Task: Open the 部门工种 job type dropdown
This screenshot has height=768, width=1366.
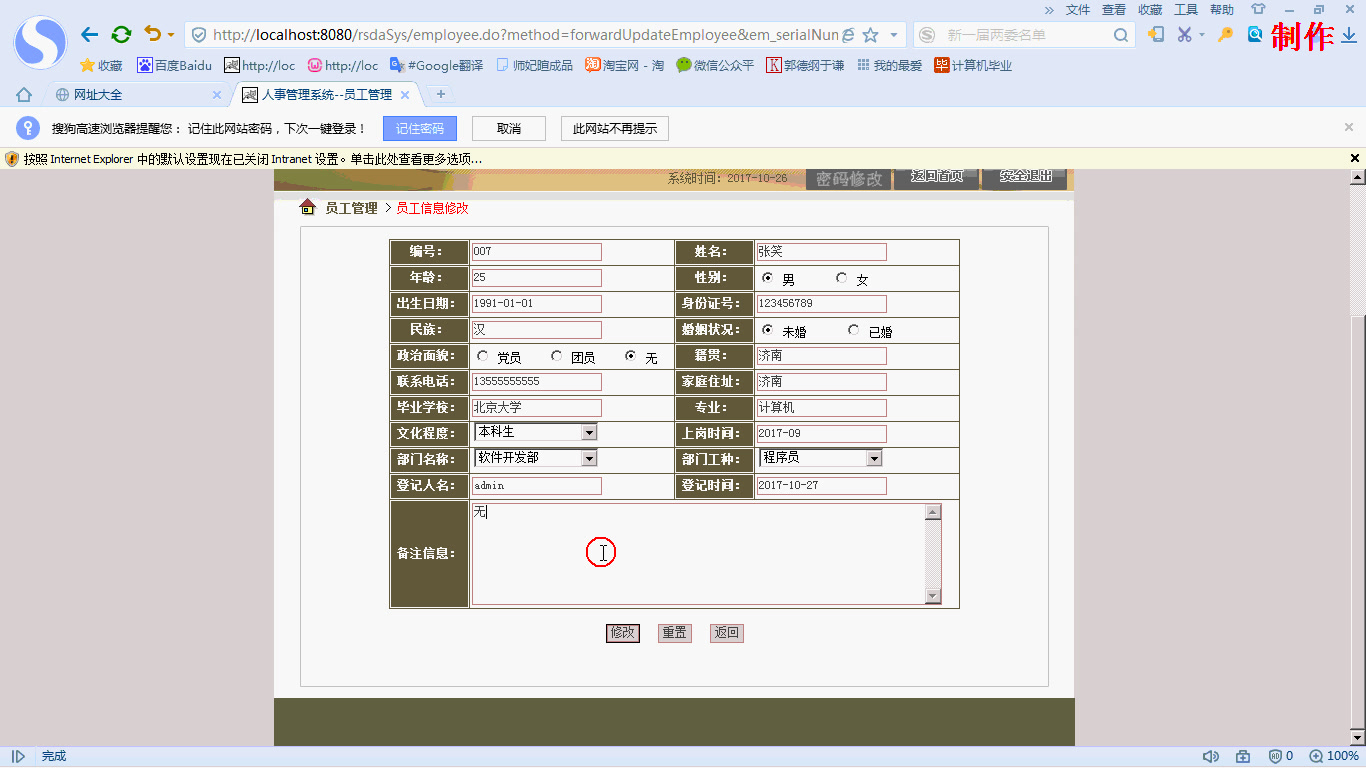Action: [873, 458]
